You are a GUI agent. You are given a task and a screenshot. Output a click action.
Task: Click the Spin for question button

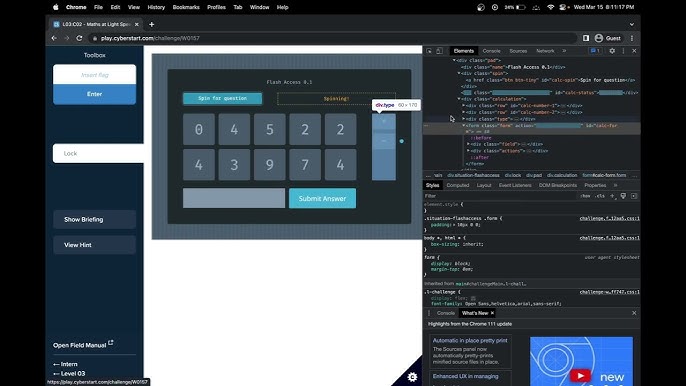coord(222,98)
